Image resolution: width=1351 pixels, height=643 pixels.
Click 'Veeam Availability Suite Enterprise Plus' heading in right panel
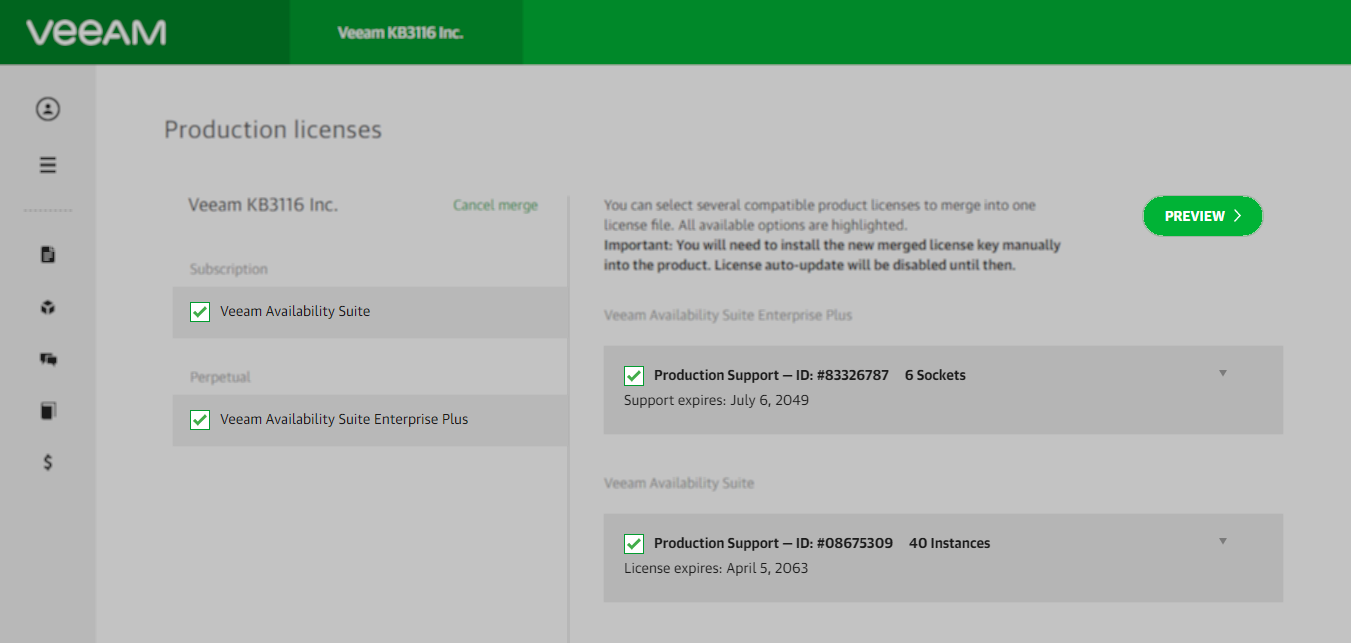(728, 315)
